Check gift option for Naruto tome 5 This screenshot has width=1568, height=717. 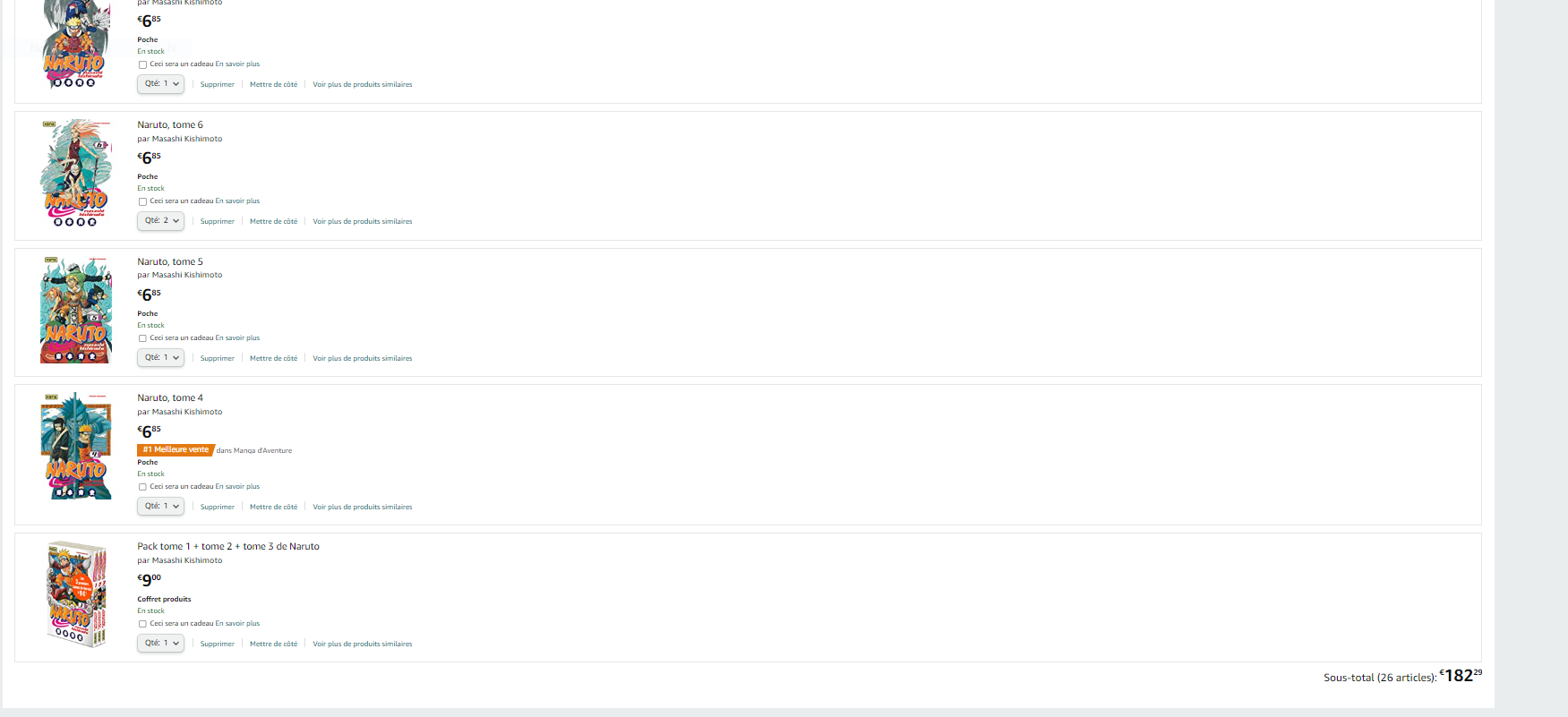pos(142,338)
